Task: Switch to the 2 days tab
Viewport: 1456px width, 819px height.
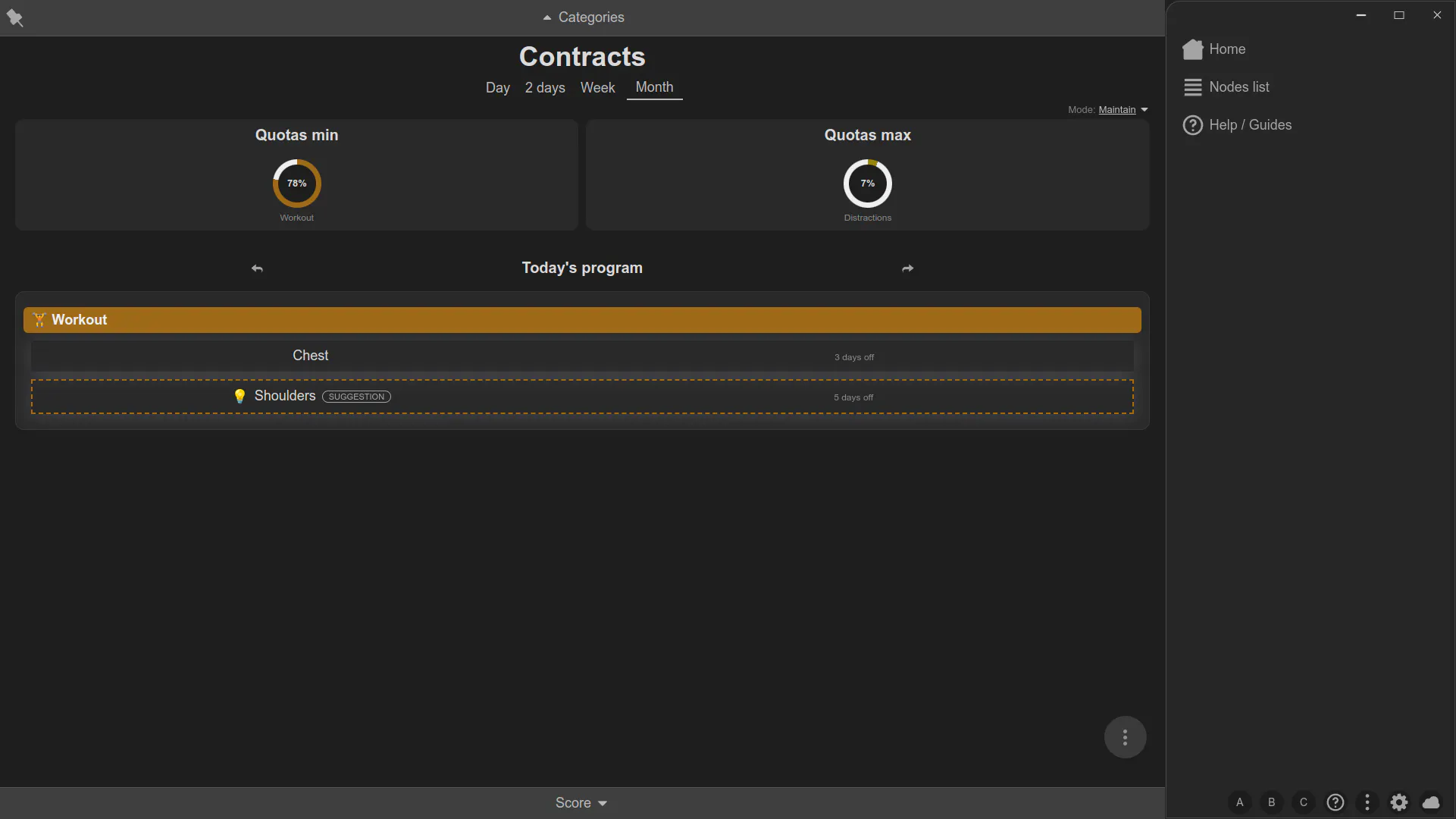Action: [545, 88]
